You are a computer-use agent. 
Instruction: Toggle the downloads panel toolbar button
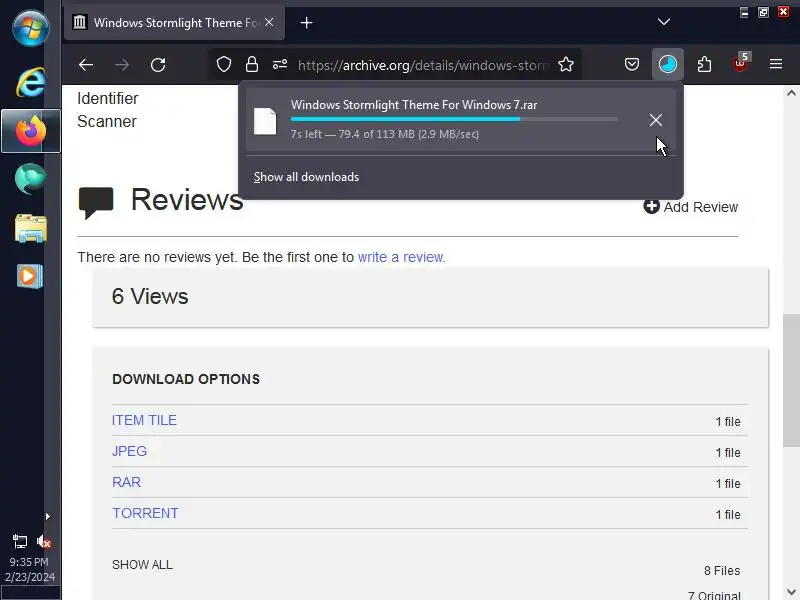pyautogui.click(x=667, y=64)
